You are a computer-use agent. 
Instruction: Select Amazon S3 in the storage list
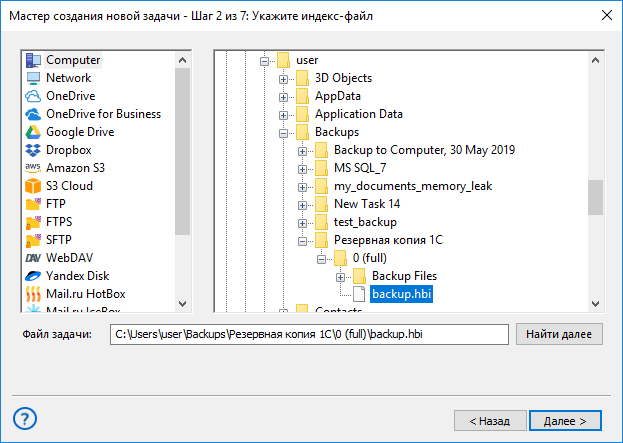(75, 168)
